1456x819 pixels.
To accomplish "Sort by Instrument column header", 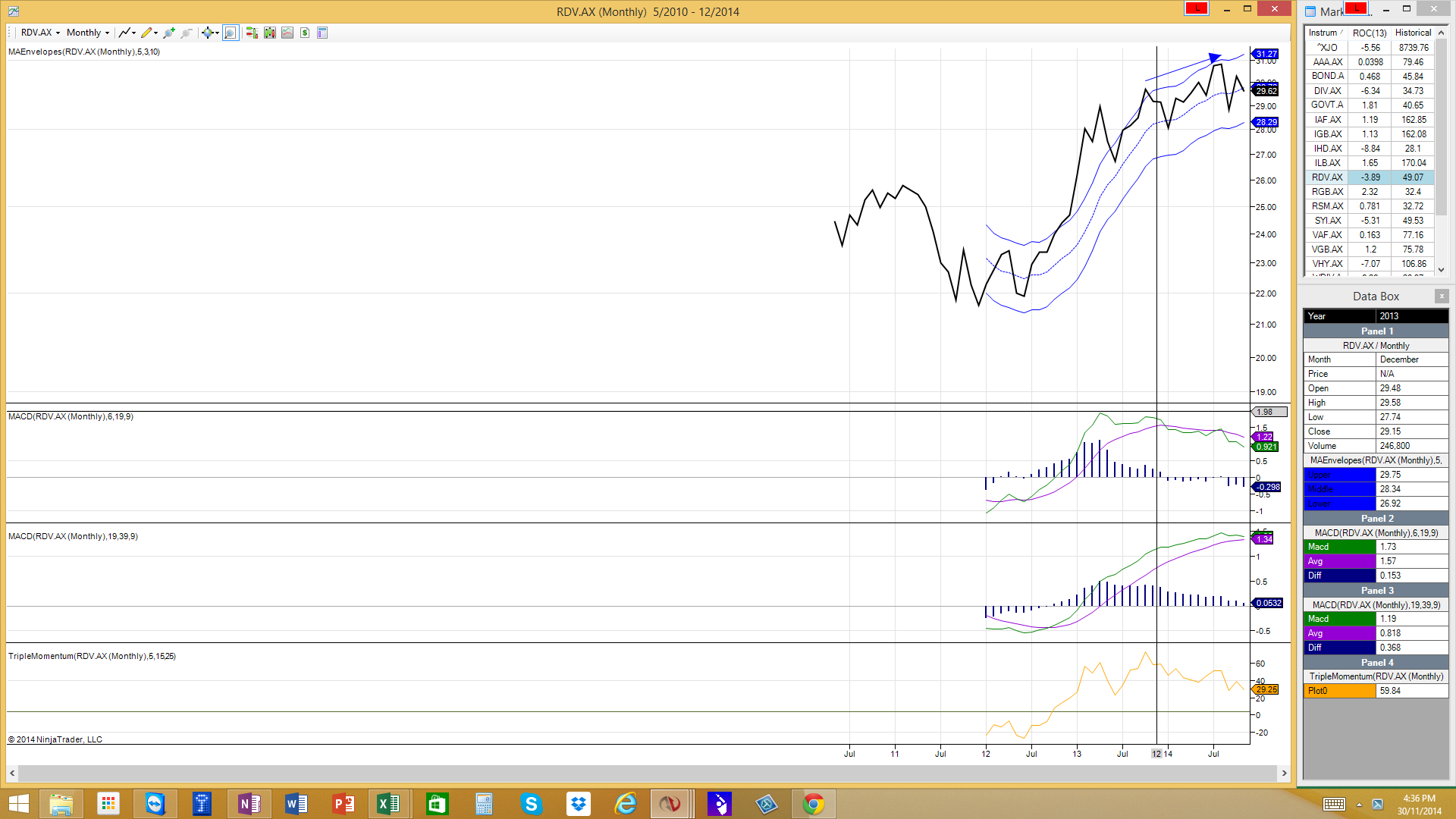I will click(1324, 33).
